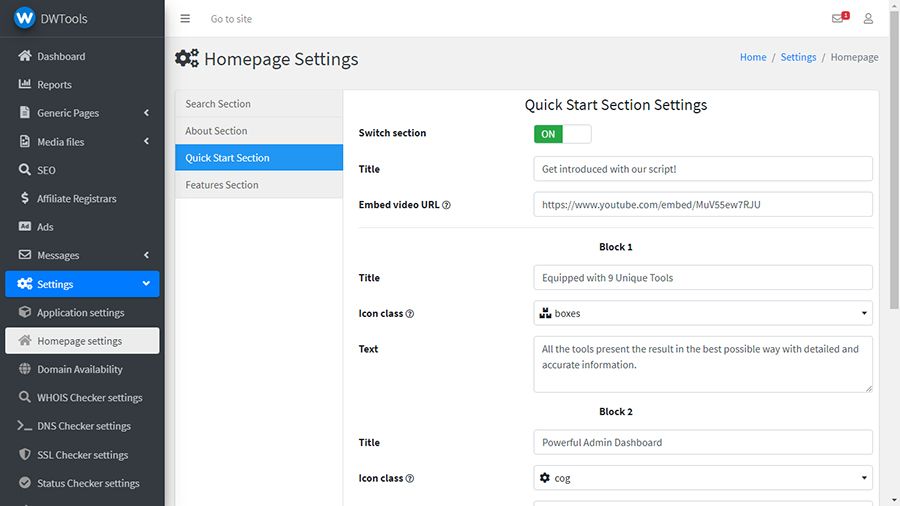Click the Embed video URL input field
The width and height of the screenshot is (900, 506).
pyautogui.click(x=703, y=205)
